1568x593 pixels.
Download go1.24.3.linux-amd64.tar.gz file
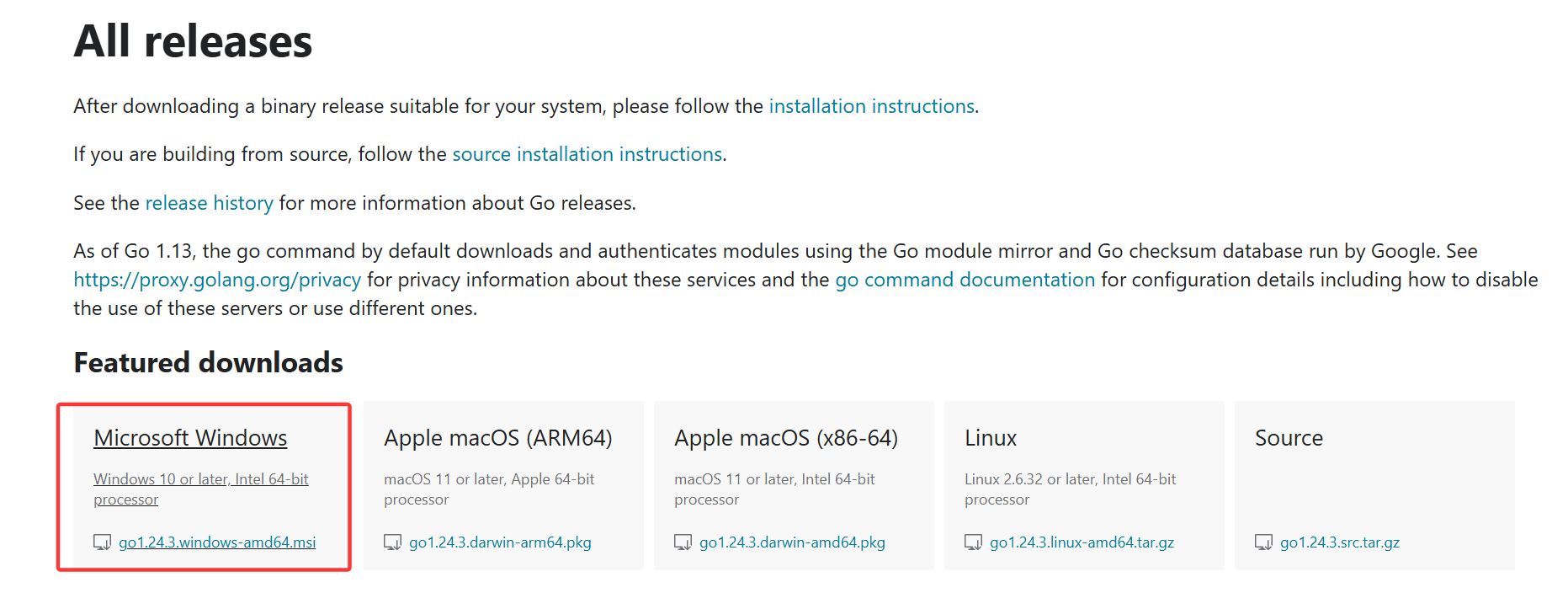pos(1082,542)
